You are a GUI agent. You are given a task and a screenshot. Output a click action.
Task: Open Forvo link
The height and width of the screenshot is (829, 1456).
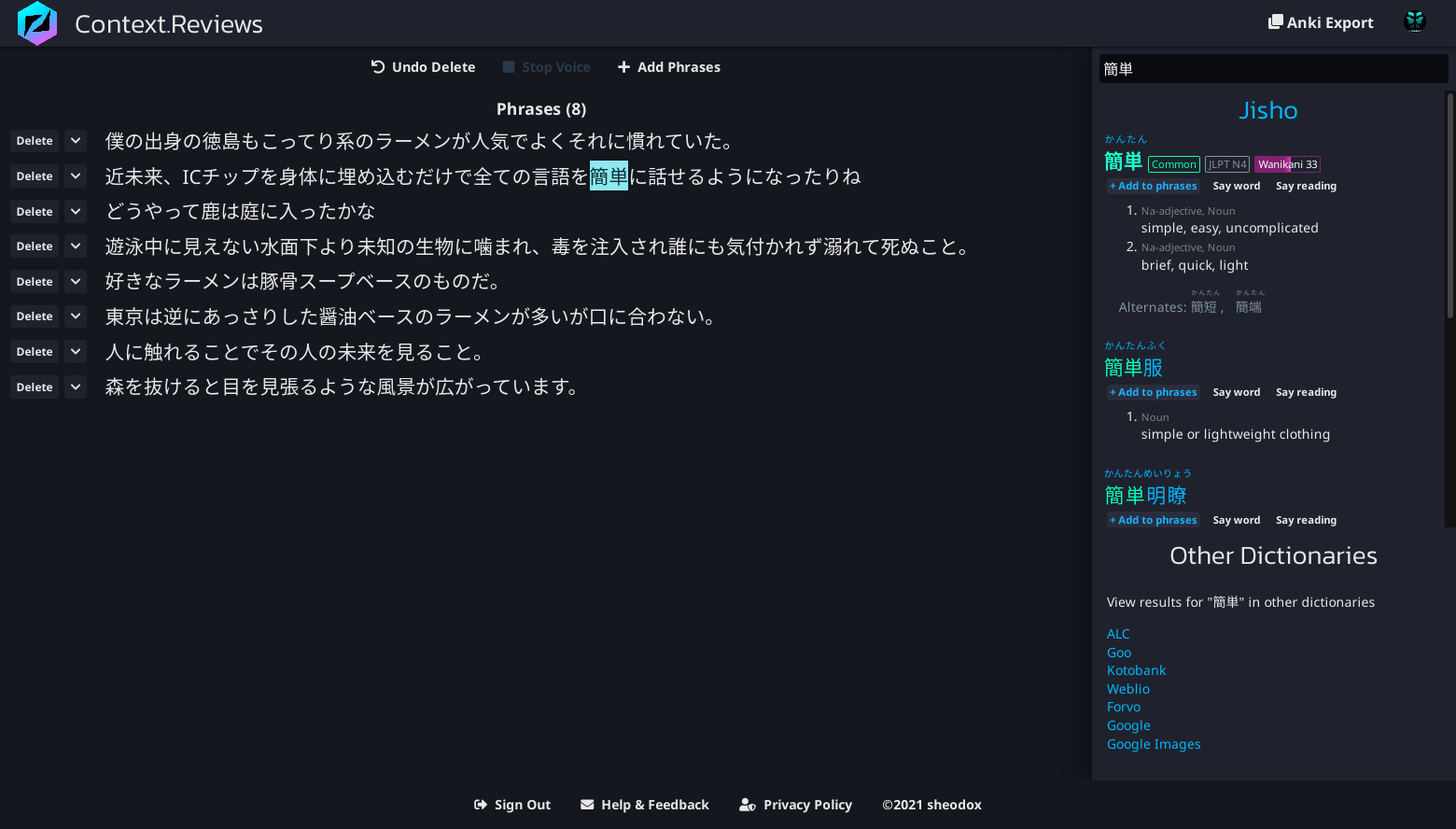point(1124,707)
